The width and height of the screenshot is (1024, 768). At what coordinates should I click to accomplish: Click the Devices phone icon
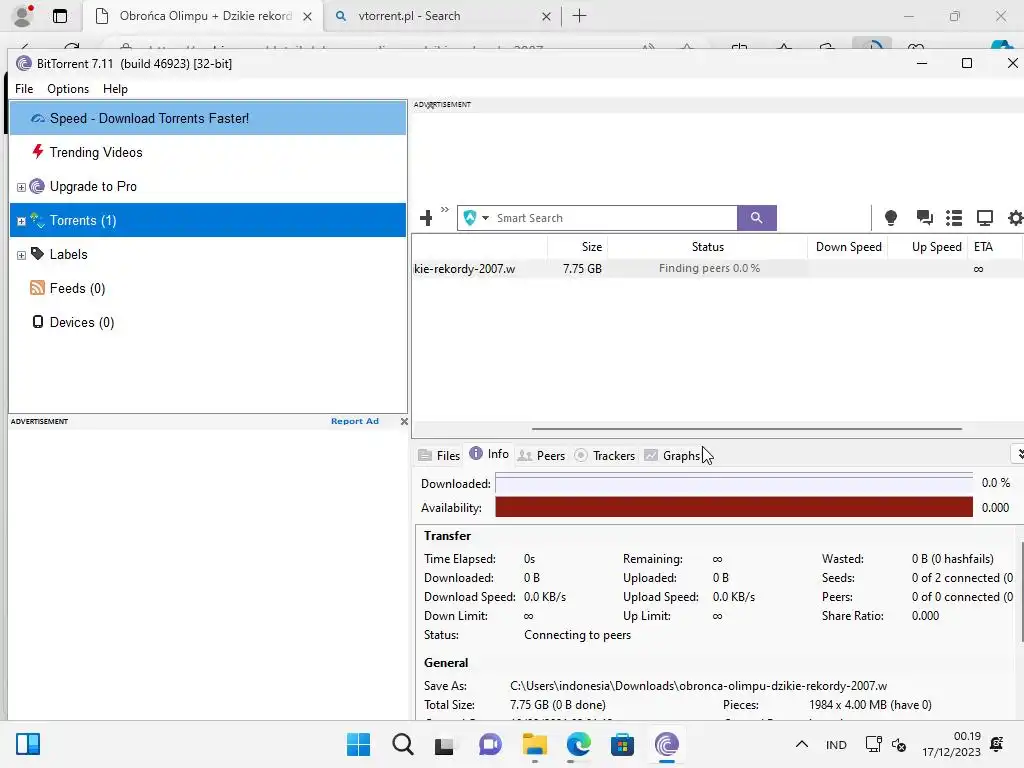[x=38, y=321]
